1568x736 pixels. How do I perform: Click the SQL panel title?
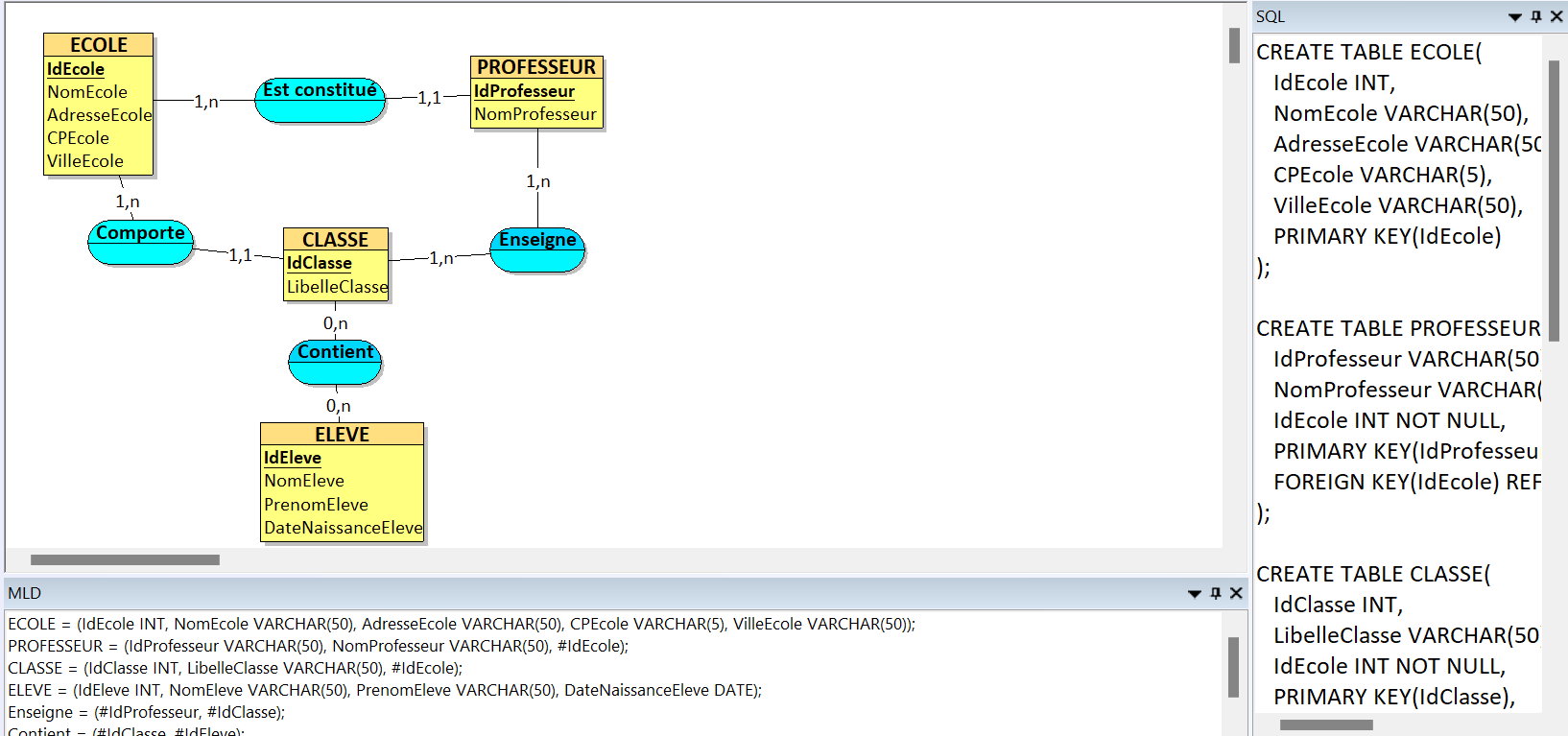1271,16
